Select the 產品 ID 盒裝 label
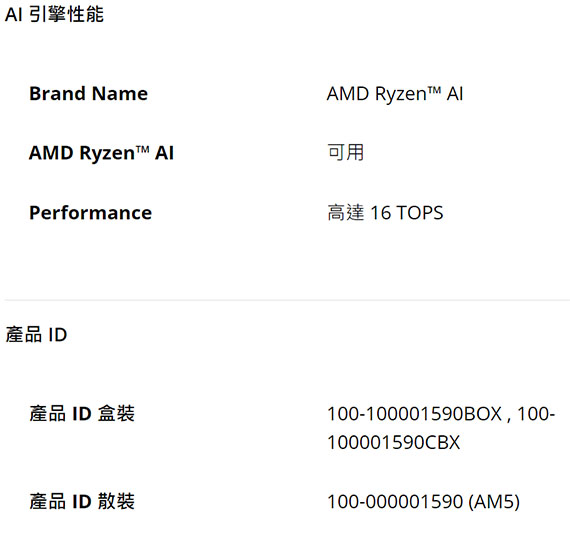The image size is (570, 543). (x=82, y=414)
